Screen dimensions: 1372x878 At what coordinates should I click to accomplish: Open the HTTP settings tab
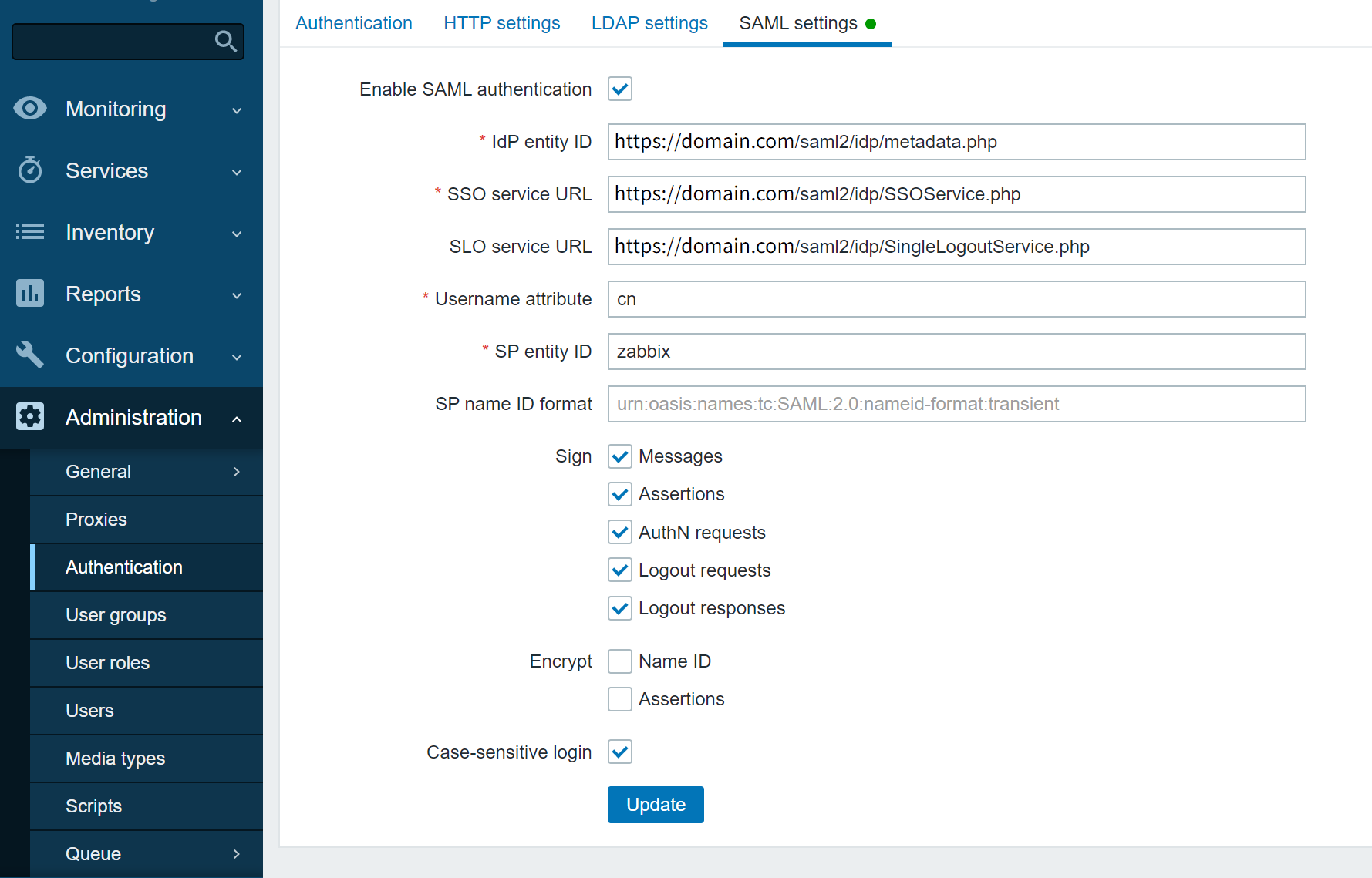click(501, 23)
